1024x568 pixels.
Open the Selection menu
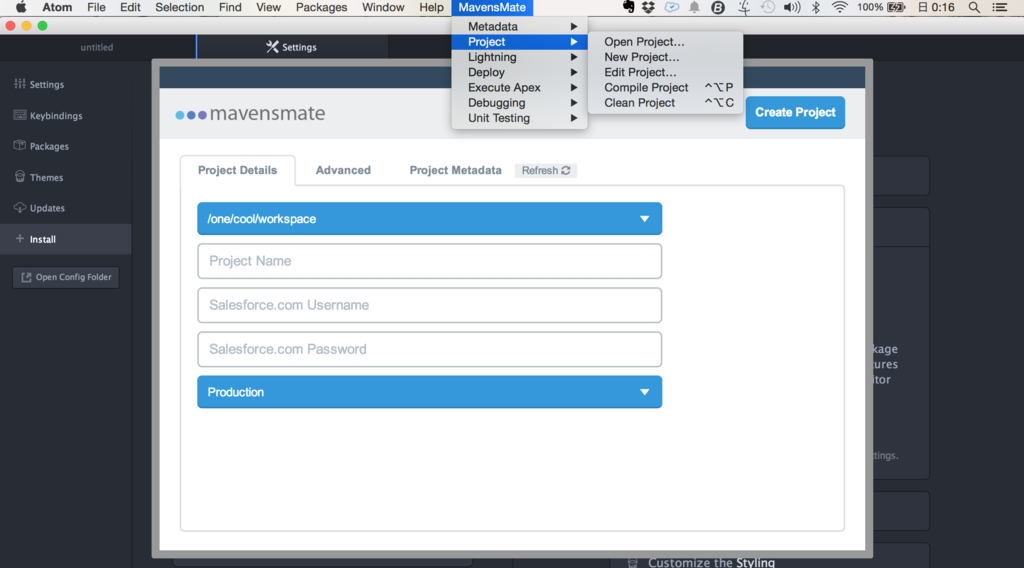click(180, 7)
